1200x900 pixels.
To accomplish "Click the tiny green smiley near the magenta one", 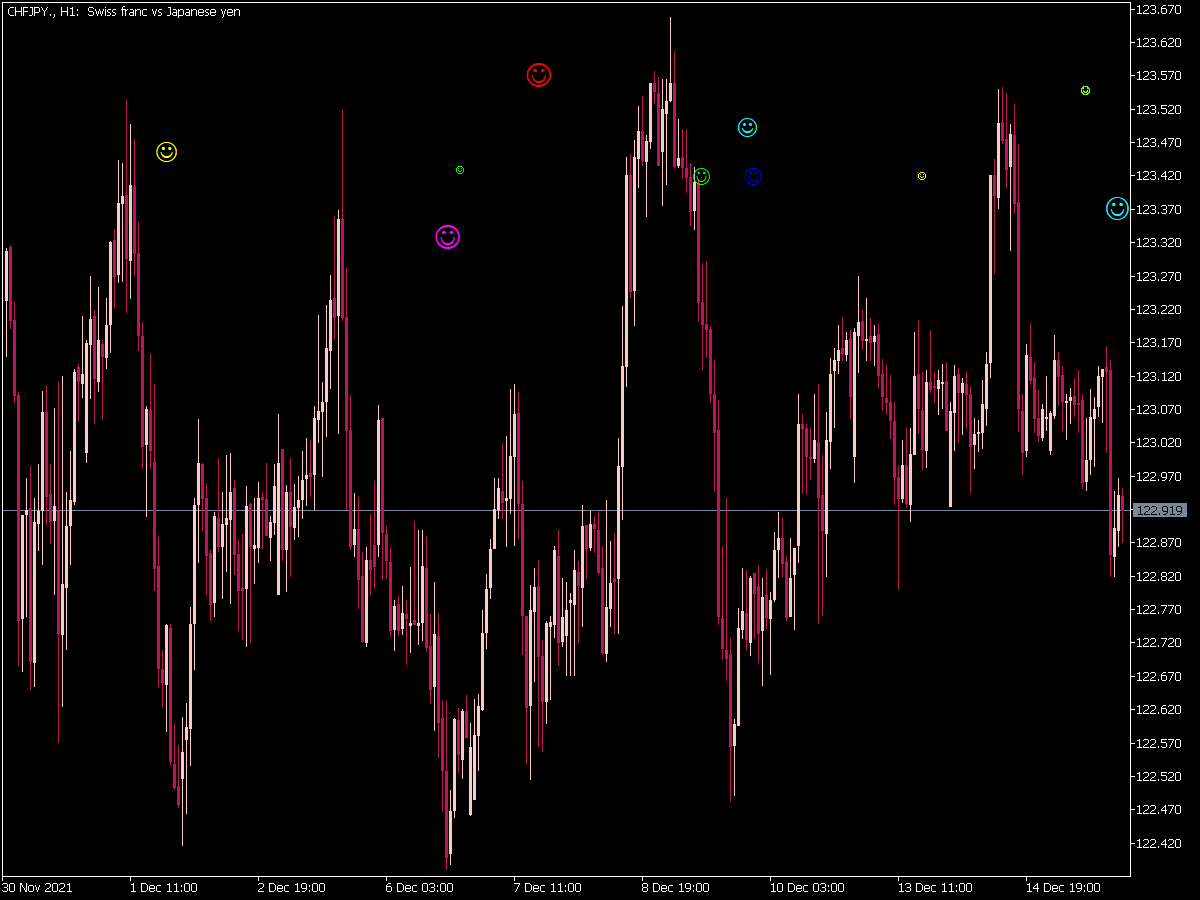I will [x=460, y=170].
